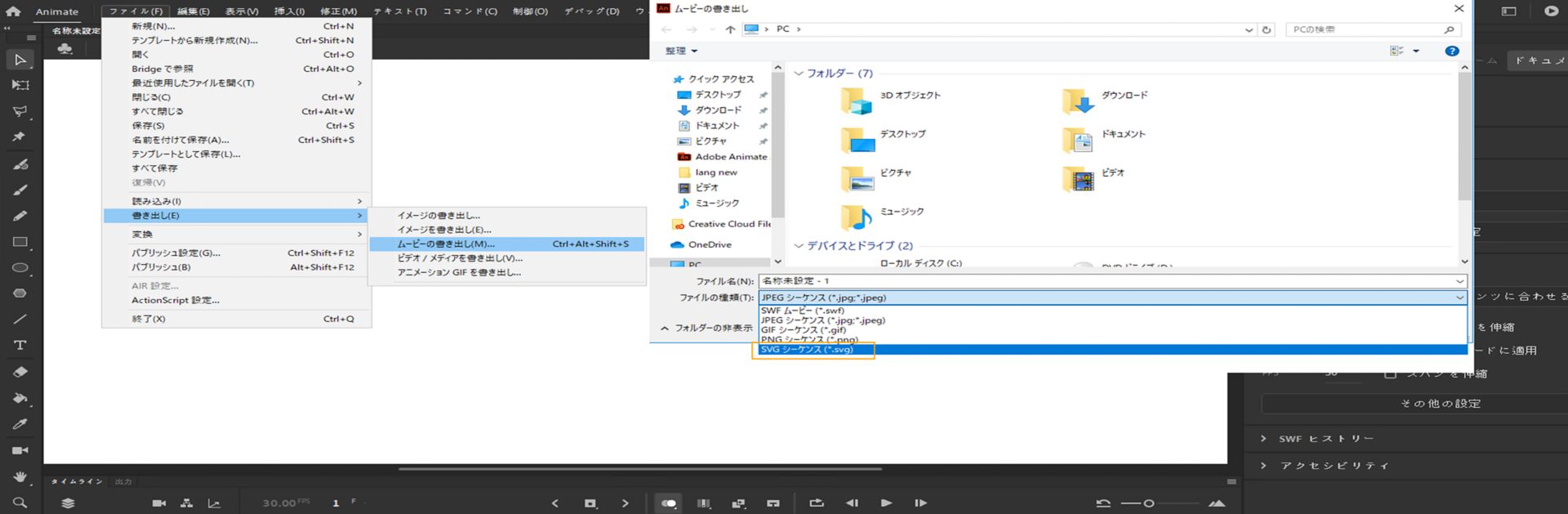Toggle the span scaling checkbox

point(1390,373)
